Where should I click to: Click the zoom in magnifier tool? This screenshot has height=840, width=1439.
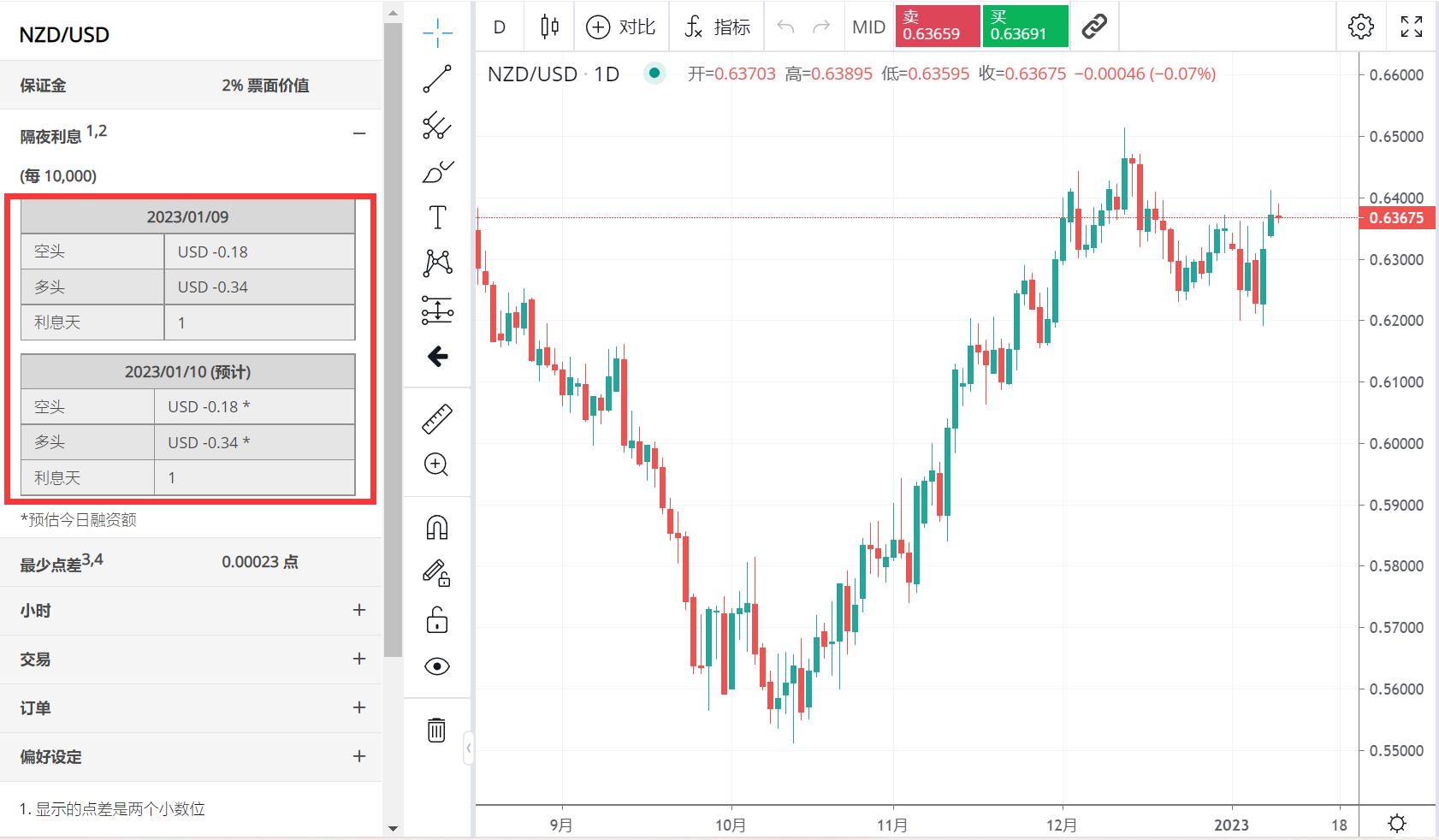coord(437,464)
